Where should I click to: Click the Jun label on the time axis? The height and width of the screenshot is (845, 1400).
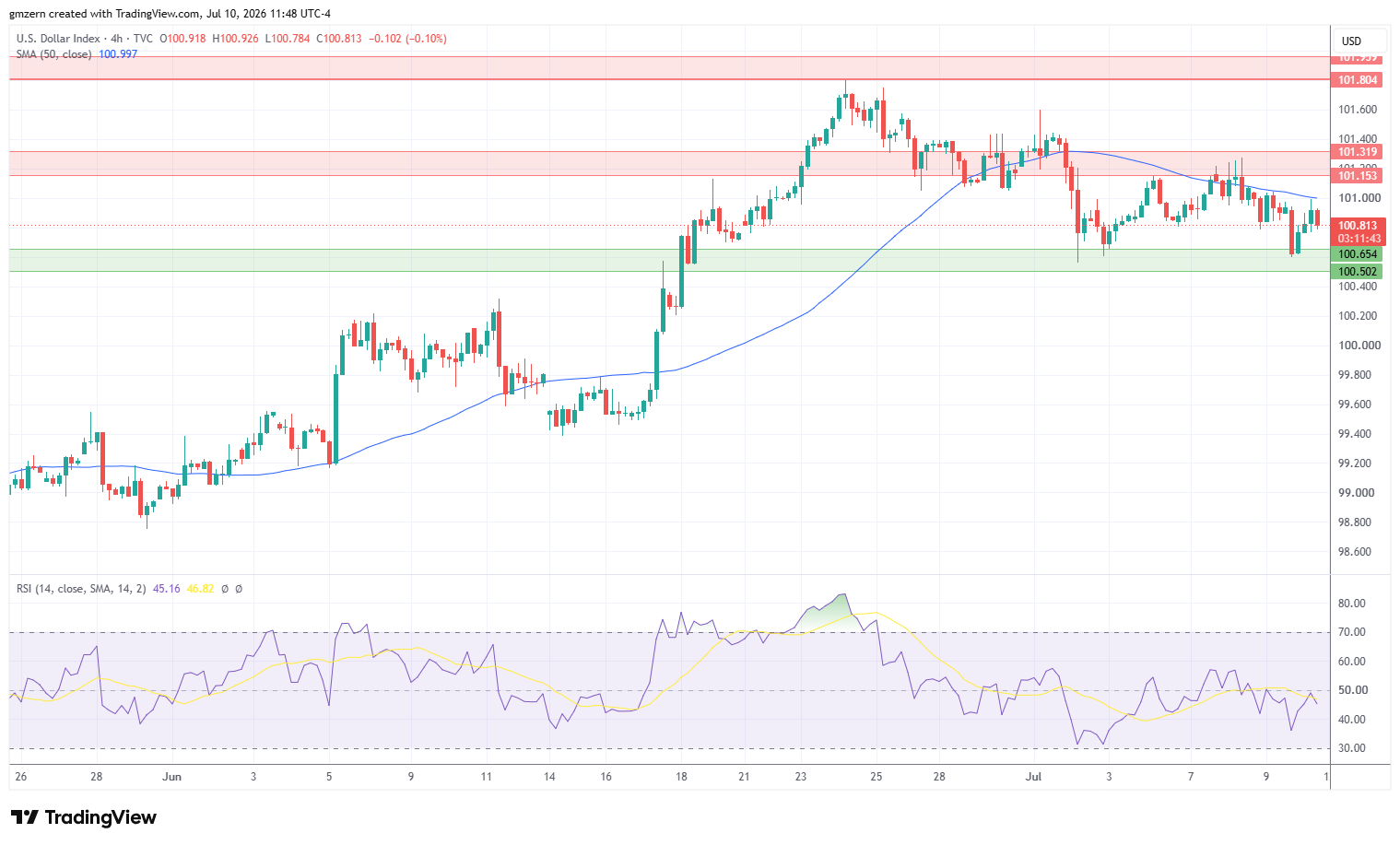171,777
